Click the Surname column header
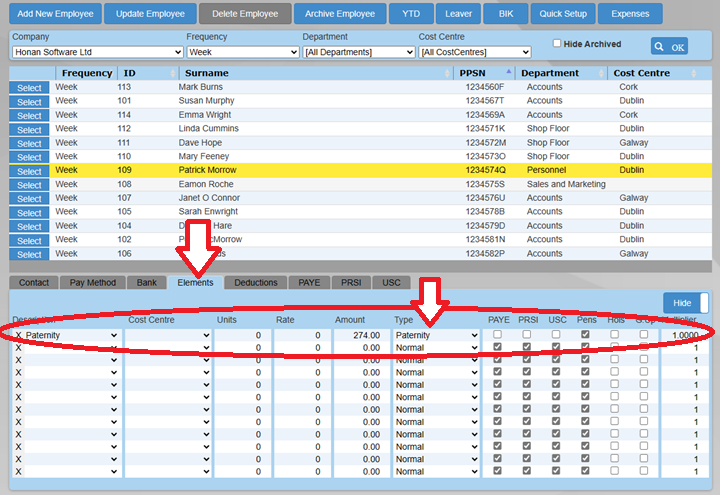720x495 pixels. [205, 73]
